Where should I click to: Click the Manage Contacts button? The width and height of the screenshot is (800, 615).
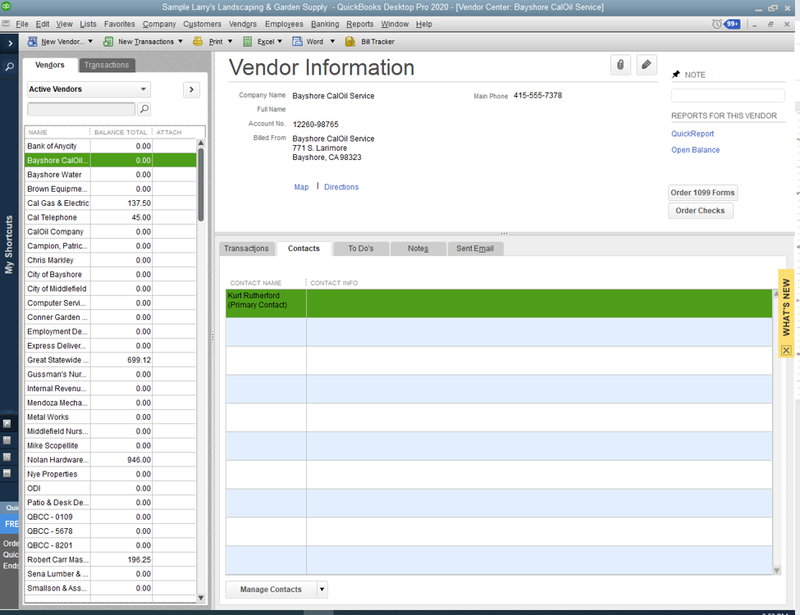click(271, 589)
